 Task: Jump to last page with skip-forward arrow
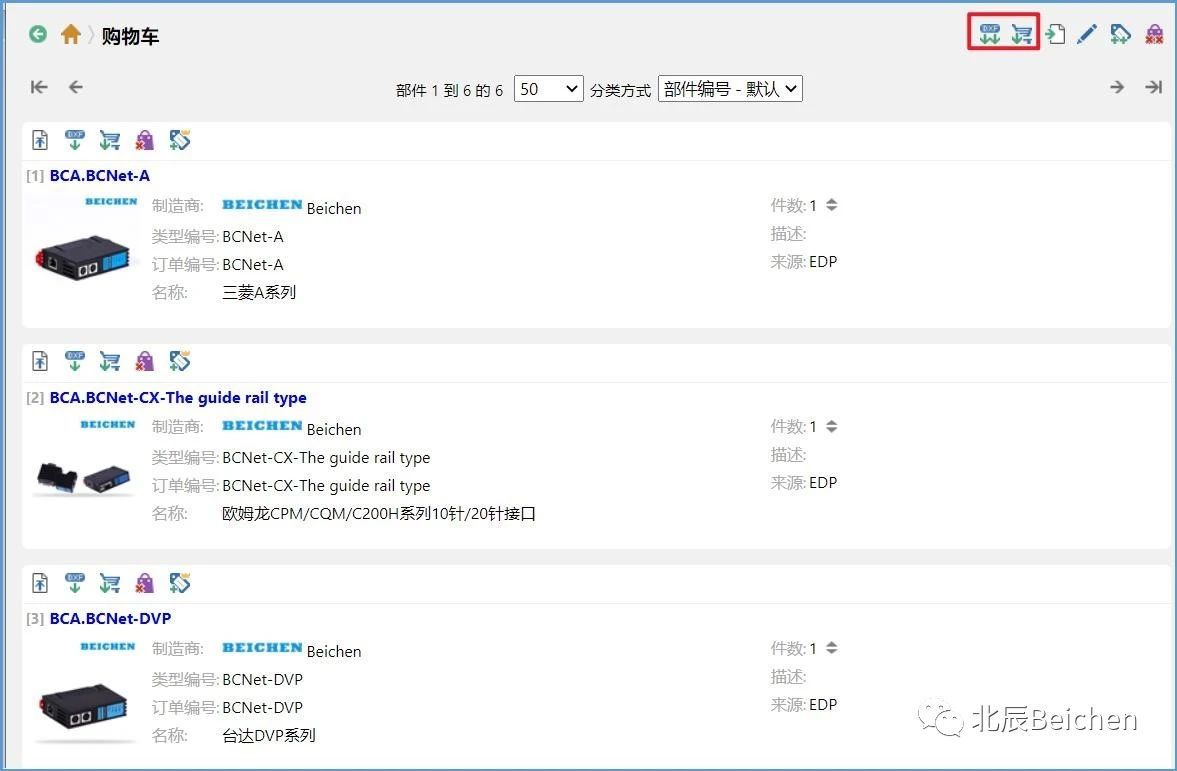(1153, 87)
